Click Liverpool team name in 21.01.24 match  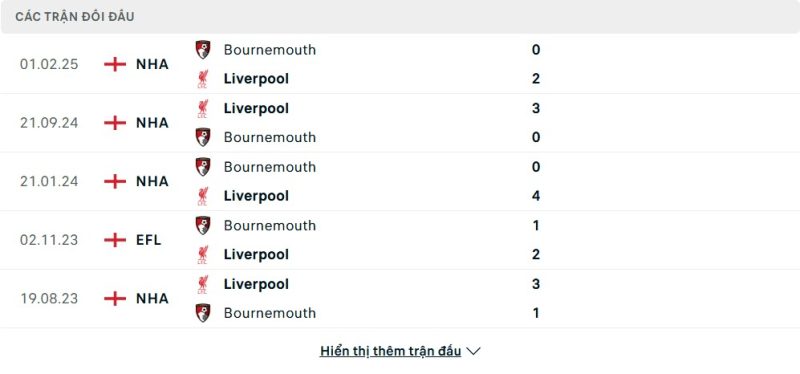point(256,196)
